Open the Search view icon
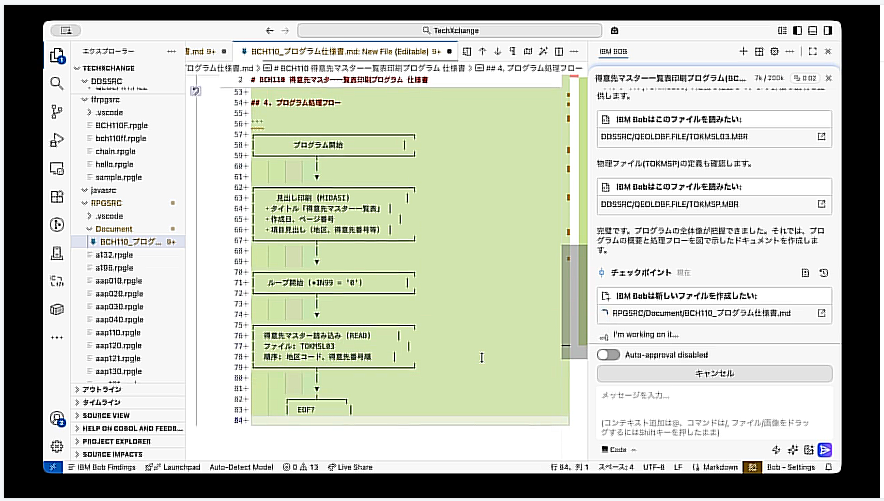The height and width of the screenshot is (501, 884). point(57,83)
